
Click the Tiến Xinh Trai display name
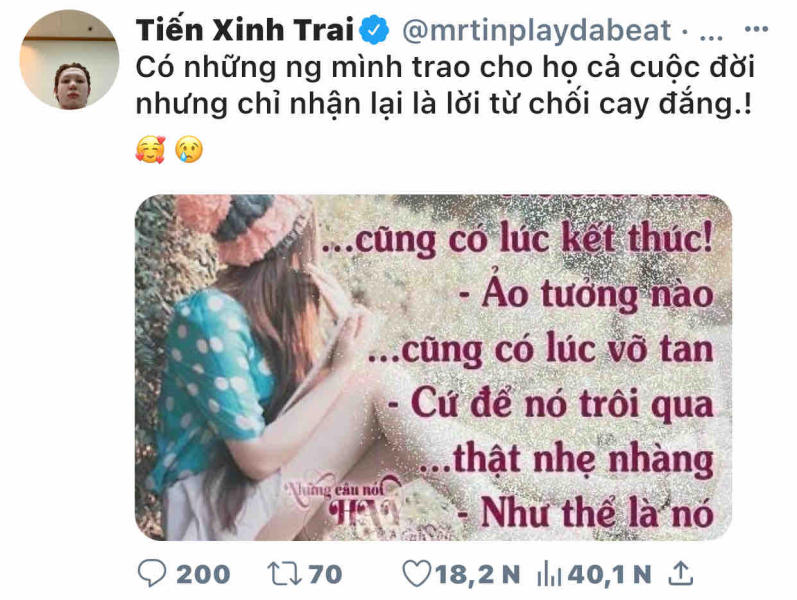pyautogui.click(x=245, y=30)
